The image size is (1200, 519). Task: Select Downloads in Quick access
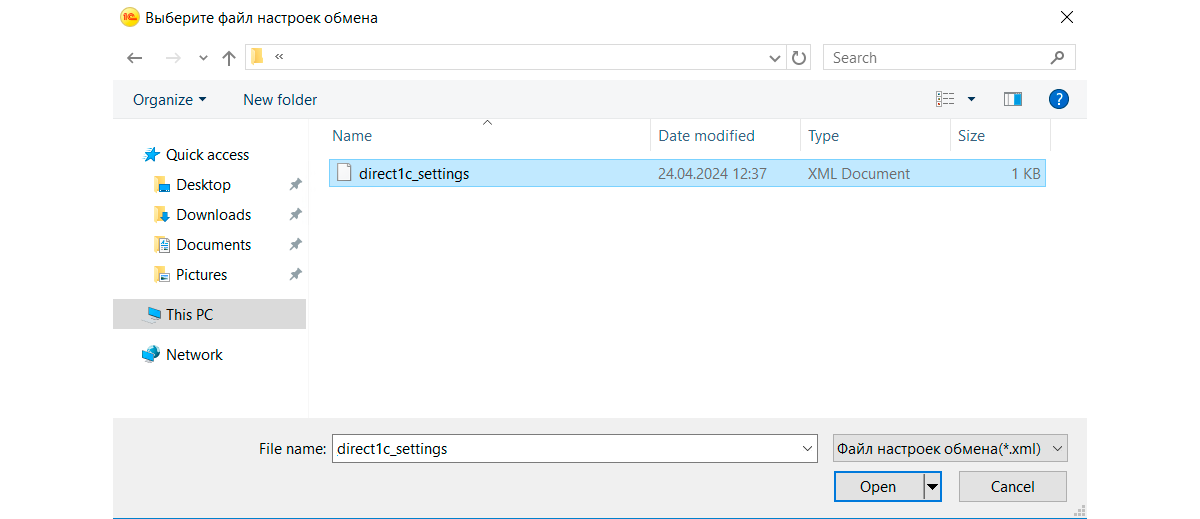coord(213,215)
